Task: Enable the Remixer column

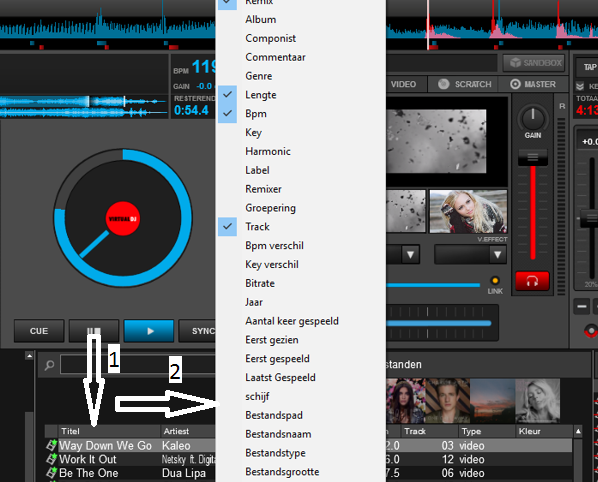Action: [x=263, y=189]
